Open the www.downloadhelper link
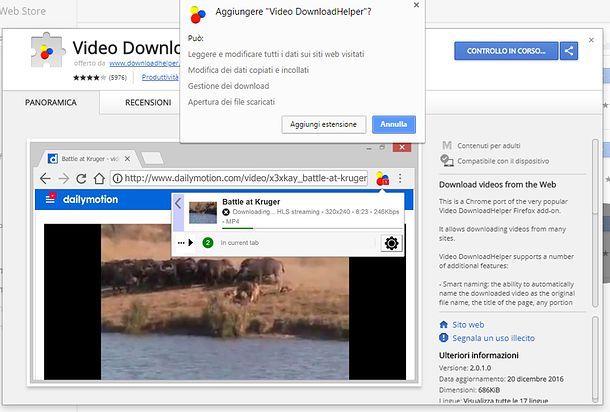 pos(144,63)
